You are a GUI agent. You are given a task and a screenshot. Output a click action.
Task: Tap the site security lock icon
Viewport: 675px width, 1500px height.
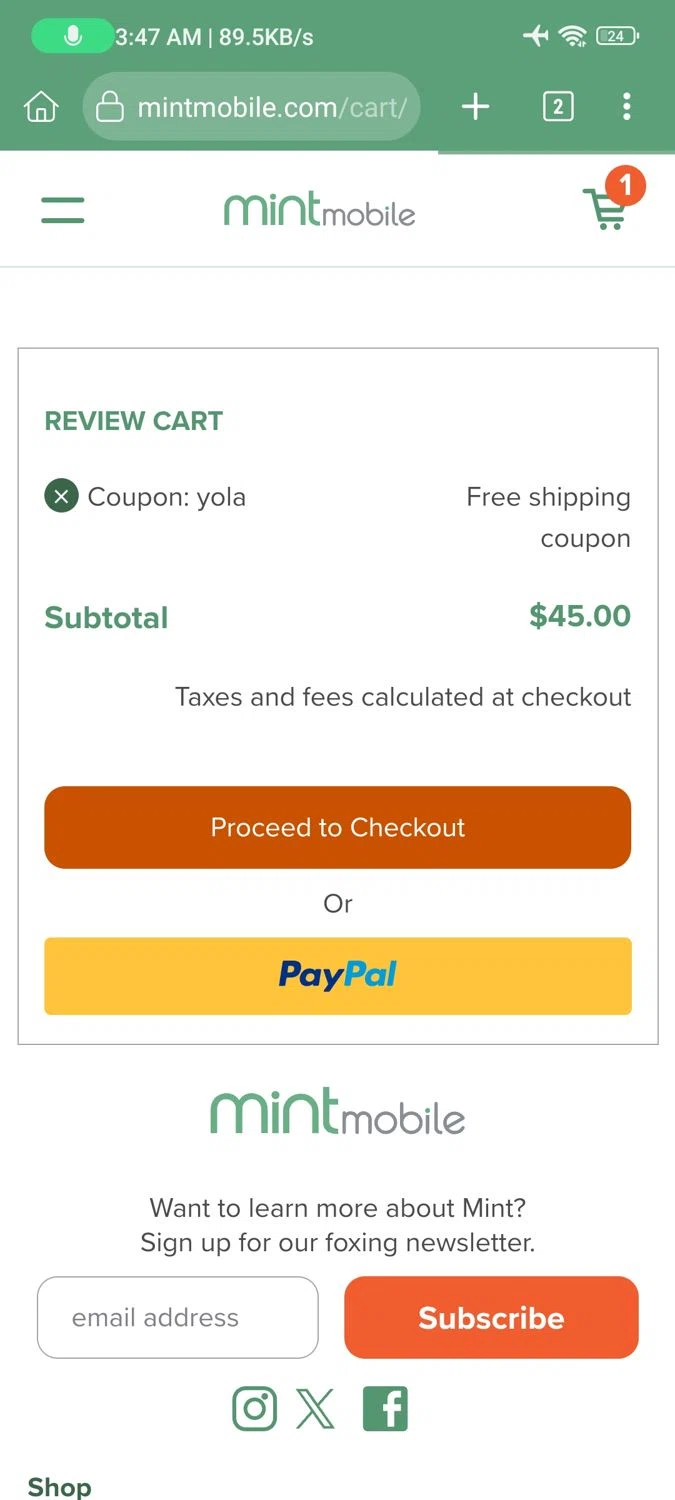109,106
